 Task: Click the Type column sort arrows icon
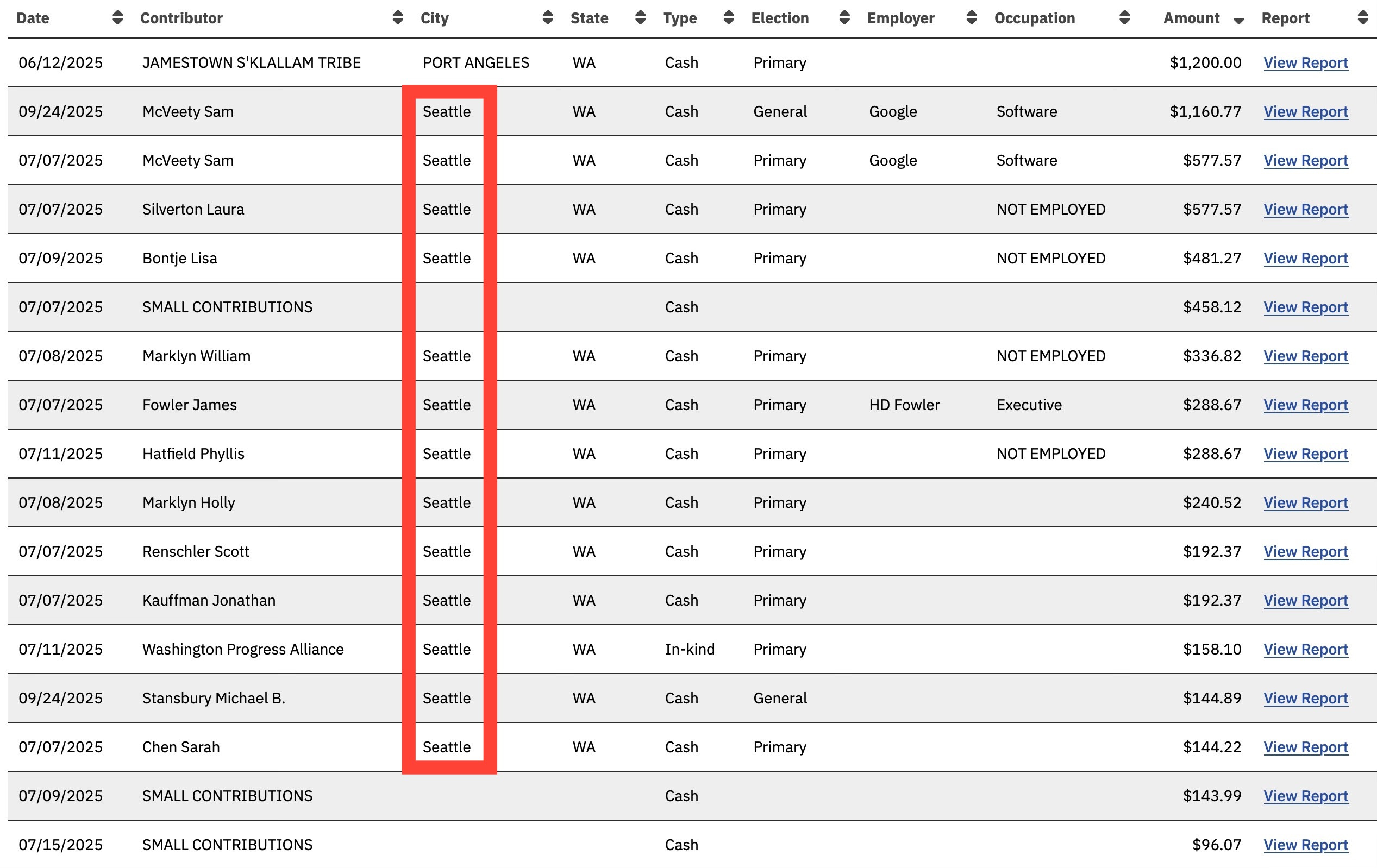[x=729, y=18]
